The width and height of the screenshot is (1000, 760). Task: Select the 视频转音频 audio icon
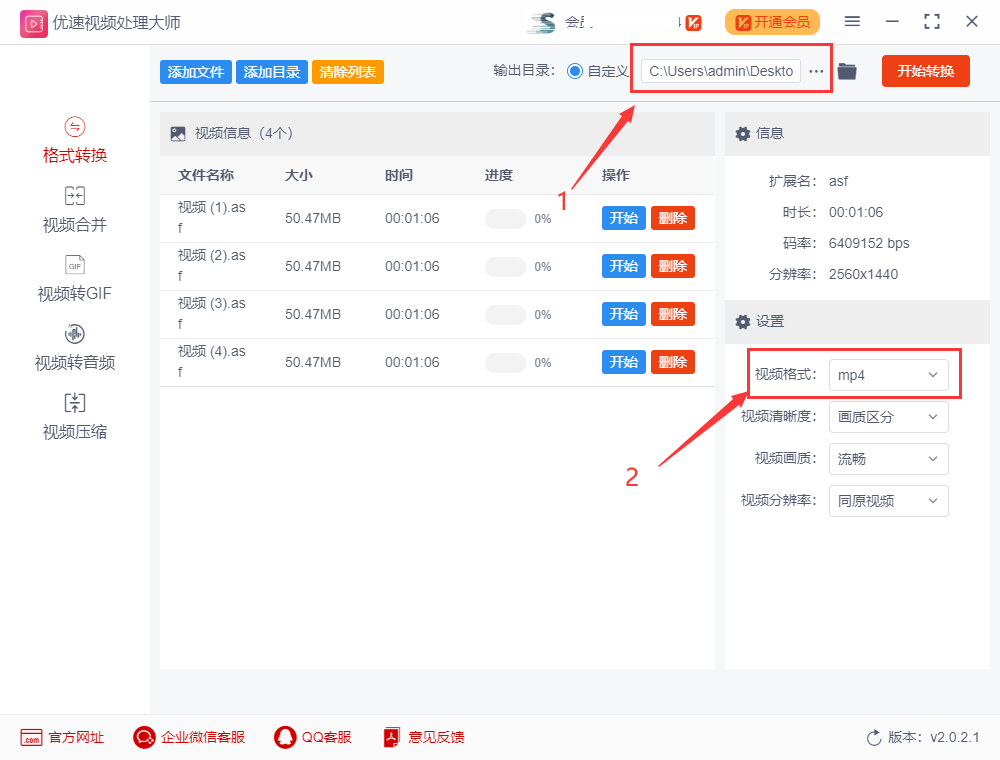click(75, 334)
